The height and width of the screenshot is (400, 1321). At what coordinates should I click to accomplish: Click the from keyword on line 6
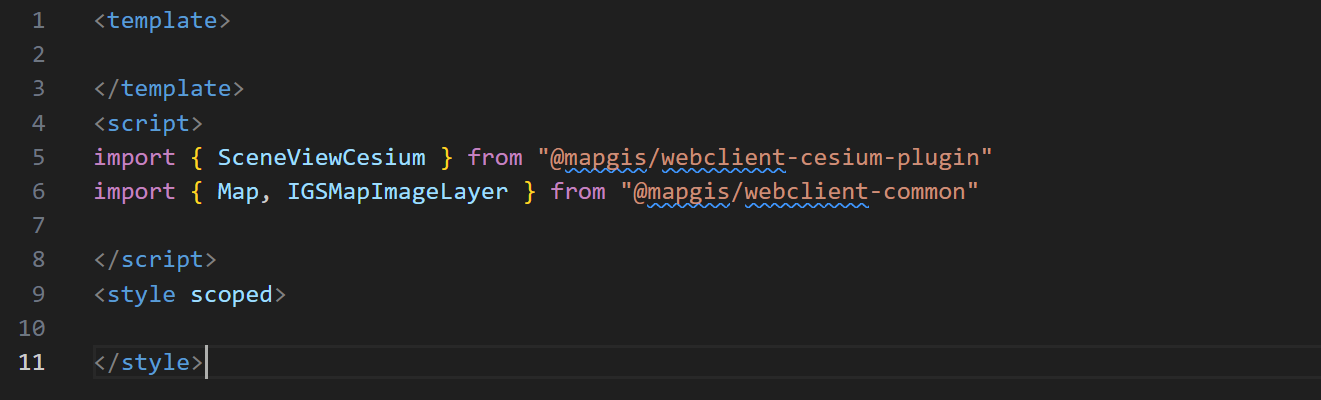578,191
